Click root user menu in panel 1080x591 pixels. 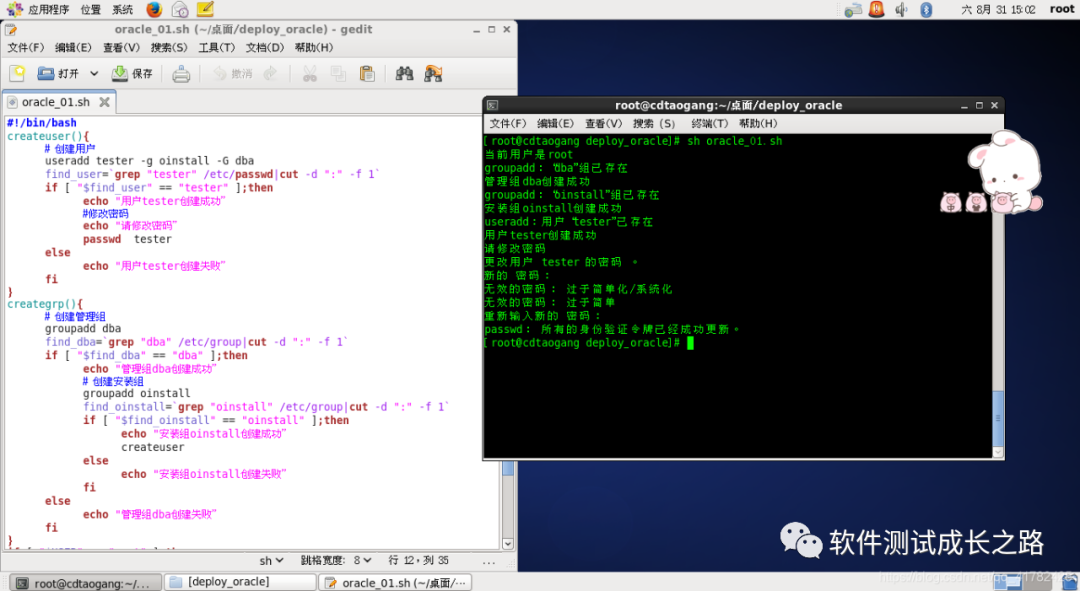[1061, 9]
